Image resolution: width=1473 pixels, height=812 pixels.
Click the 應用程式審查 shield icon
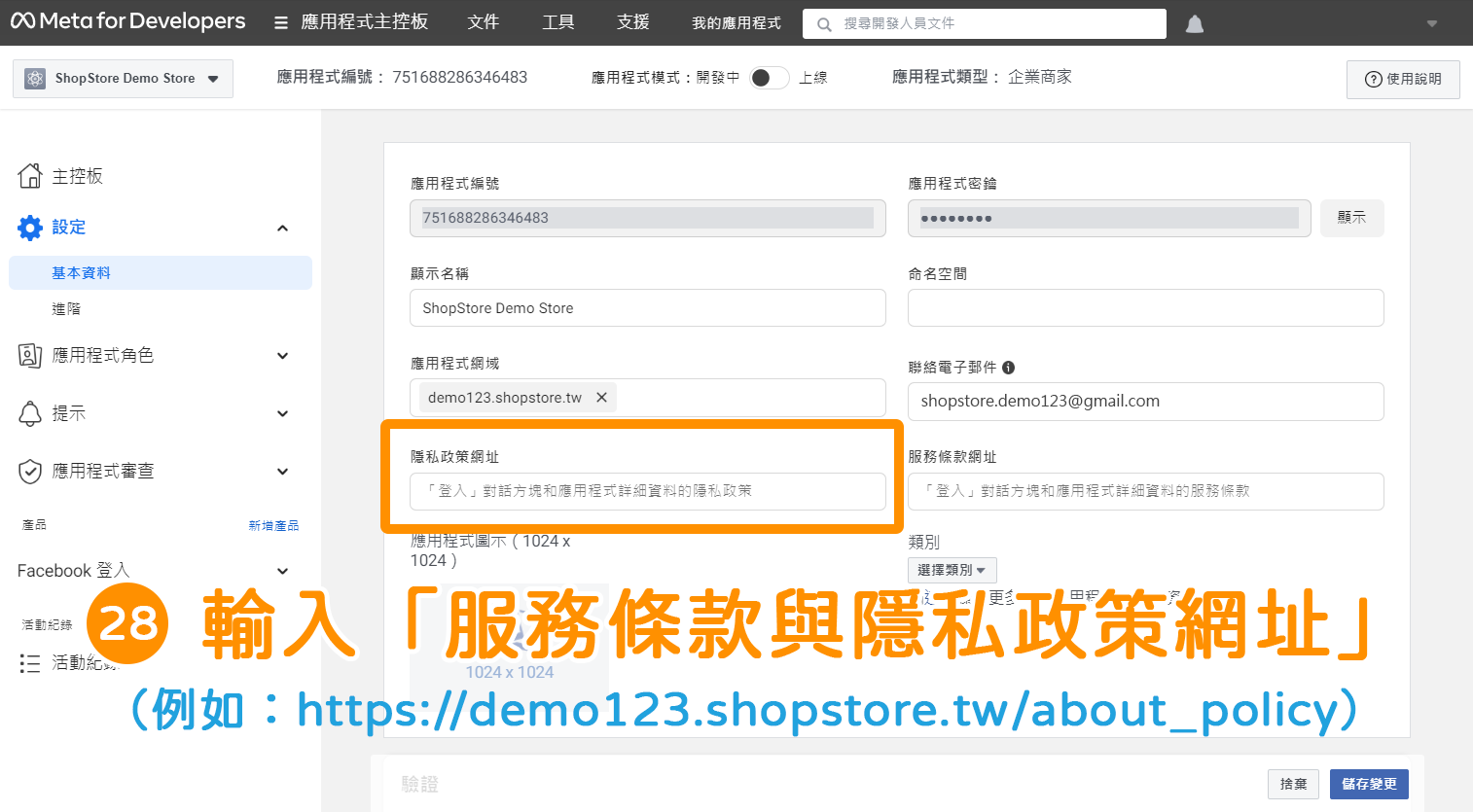tap(30, 472)
